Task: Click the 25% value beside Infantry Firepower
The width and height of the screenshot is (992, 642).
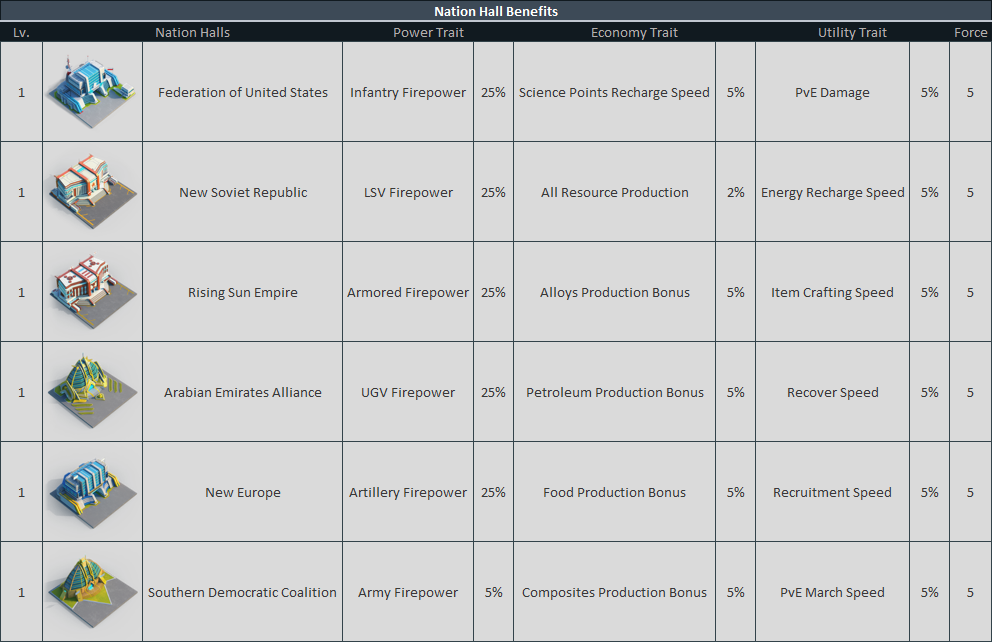Action: [x=493, y=92]
